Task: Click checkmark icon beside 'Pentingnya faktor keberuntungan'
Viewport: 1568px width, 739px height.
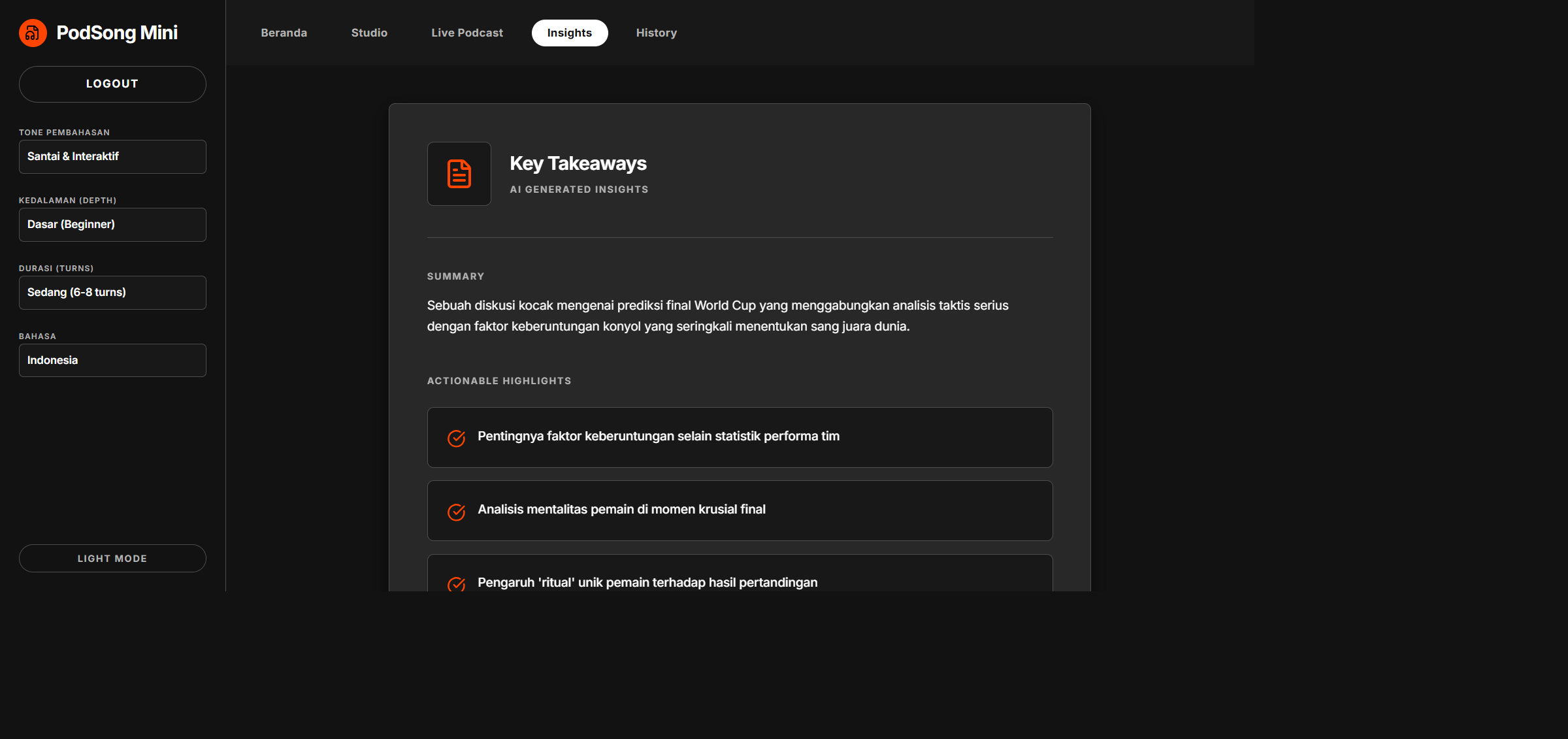Action: click(x=457, y=438)
